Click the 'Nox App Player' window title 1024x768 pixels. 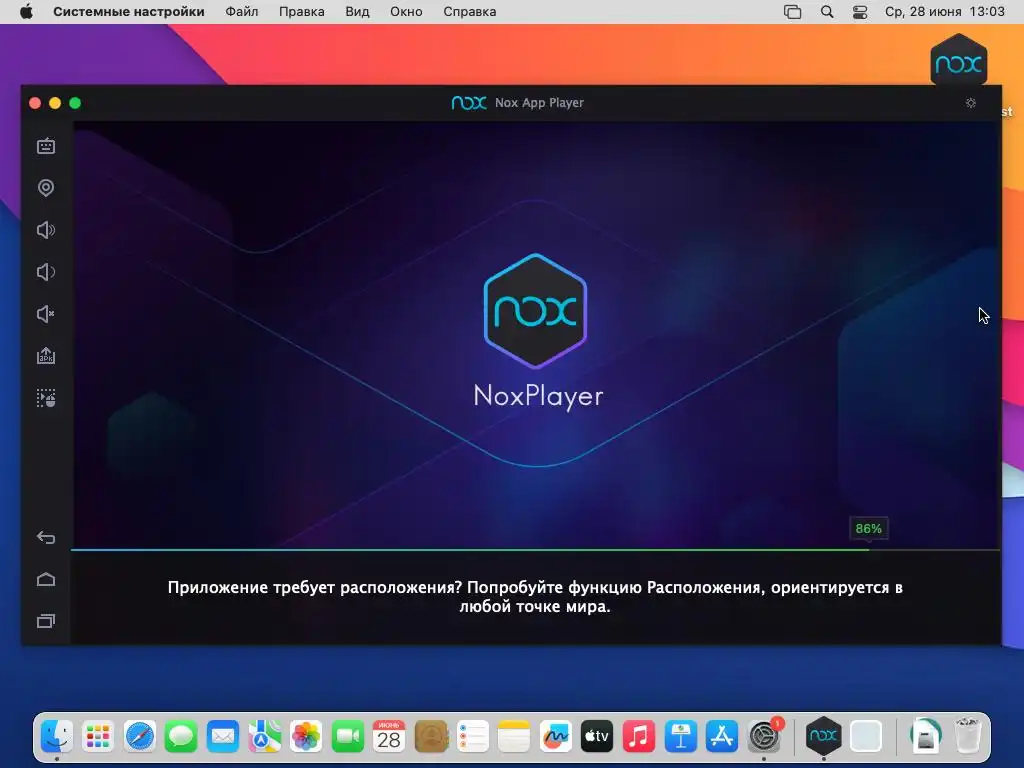pyautogui.click(x=539, y=103)
